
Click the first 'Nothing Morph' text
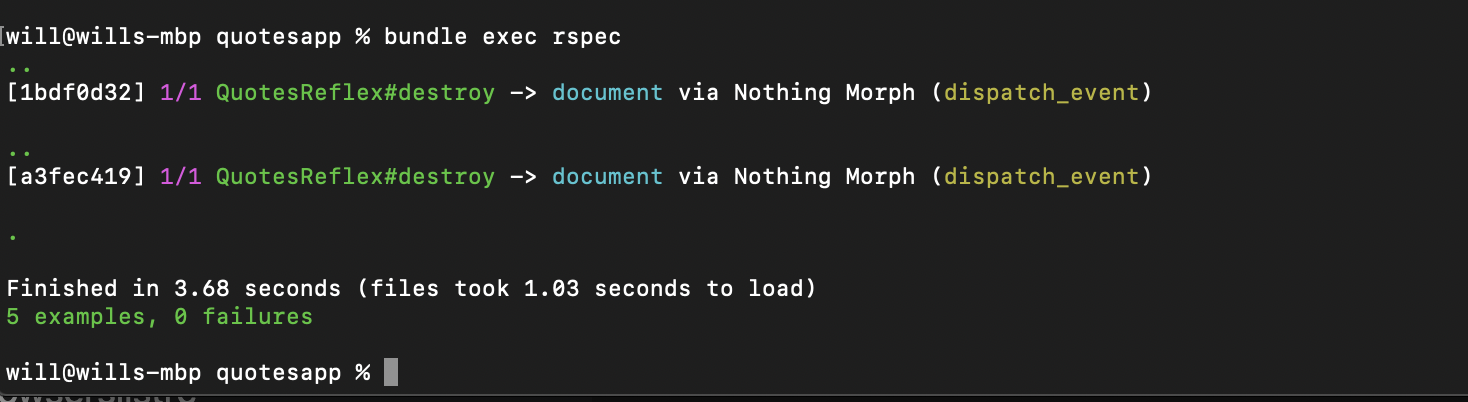point(824,93)
